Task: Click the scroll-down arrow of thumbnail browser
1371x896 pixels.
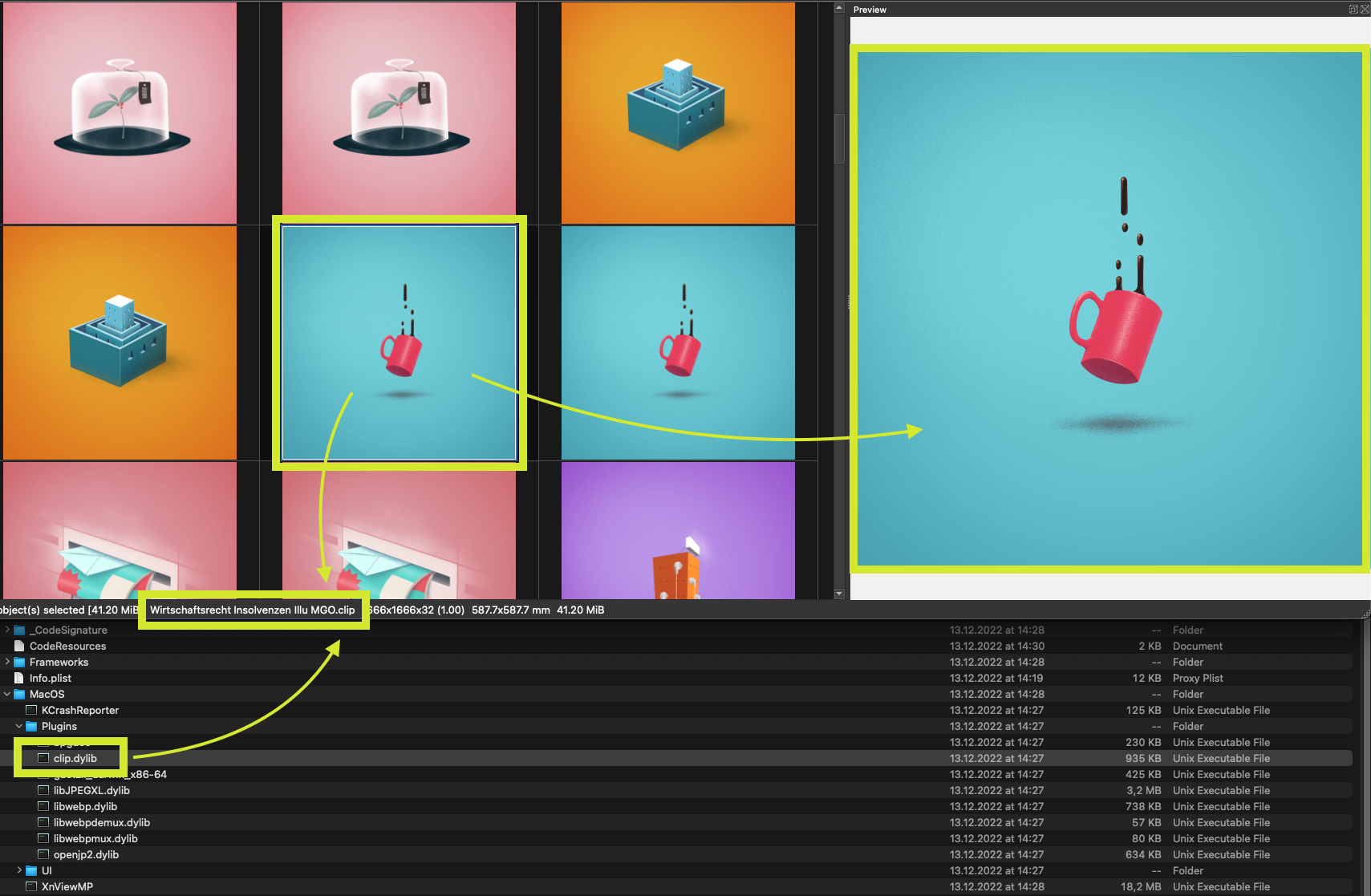Action: (x=839, y=594)
